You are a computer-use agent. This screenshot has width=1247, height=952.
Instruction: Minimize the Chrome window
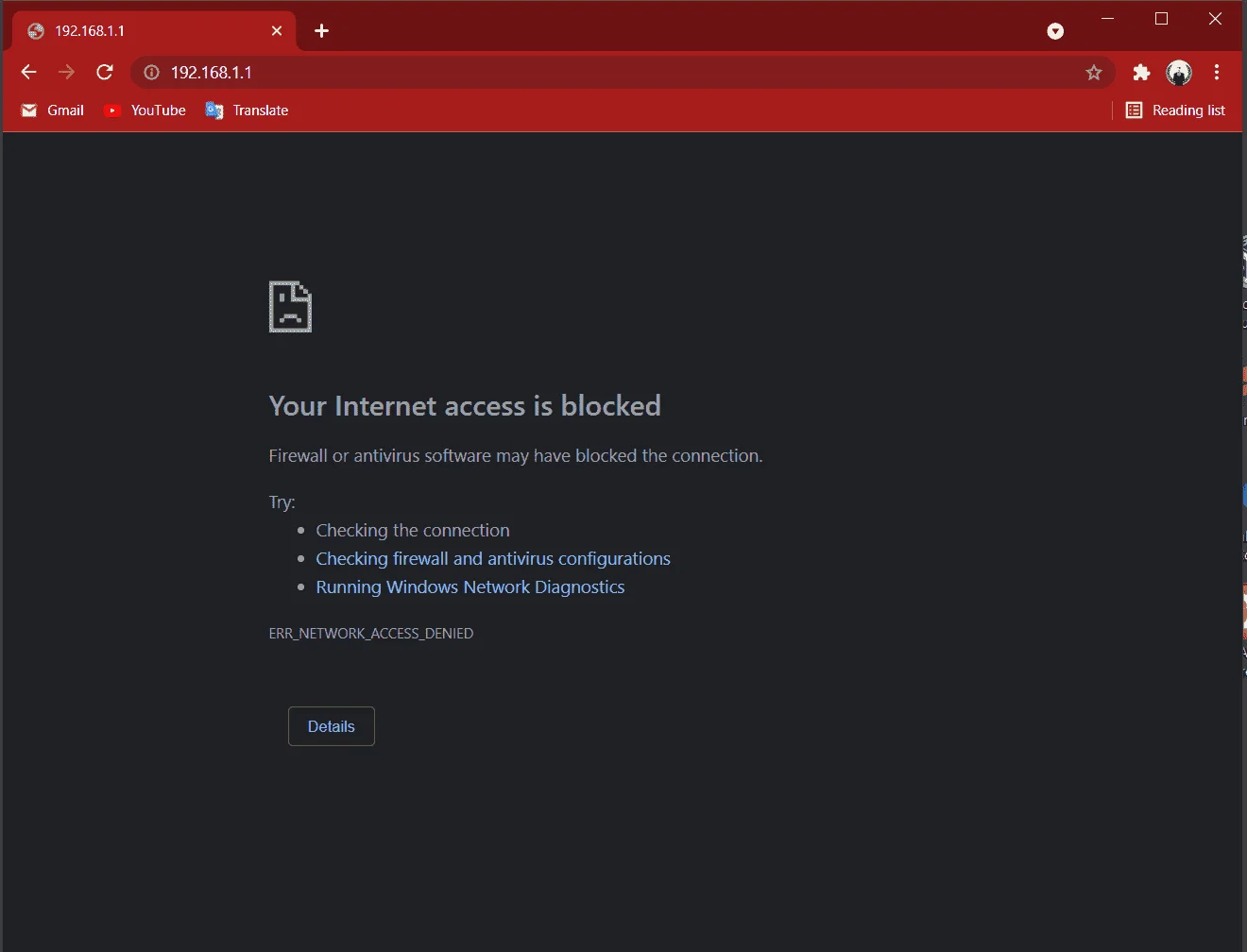click(1108, 19)
